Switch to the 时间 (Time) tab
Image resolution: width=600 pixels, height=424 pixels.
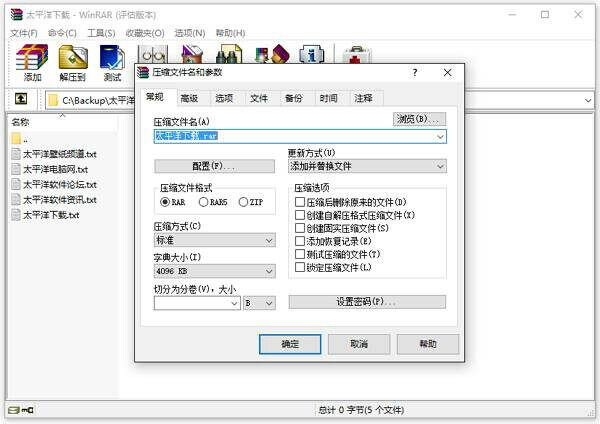click(329, 98)
